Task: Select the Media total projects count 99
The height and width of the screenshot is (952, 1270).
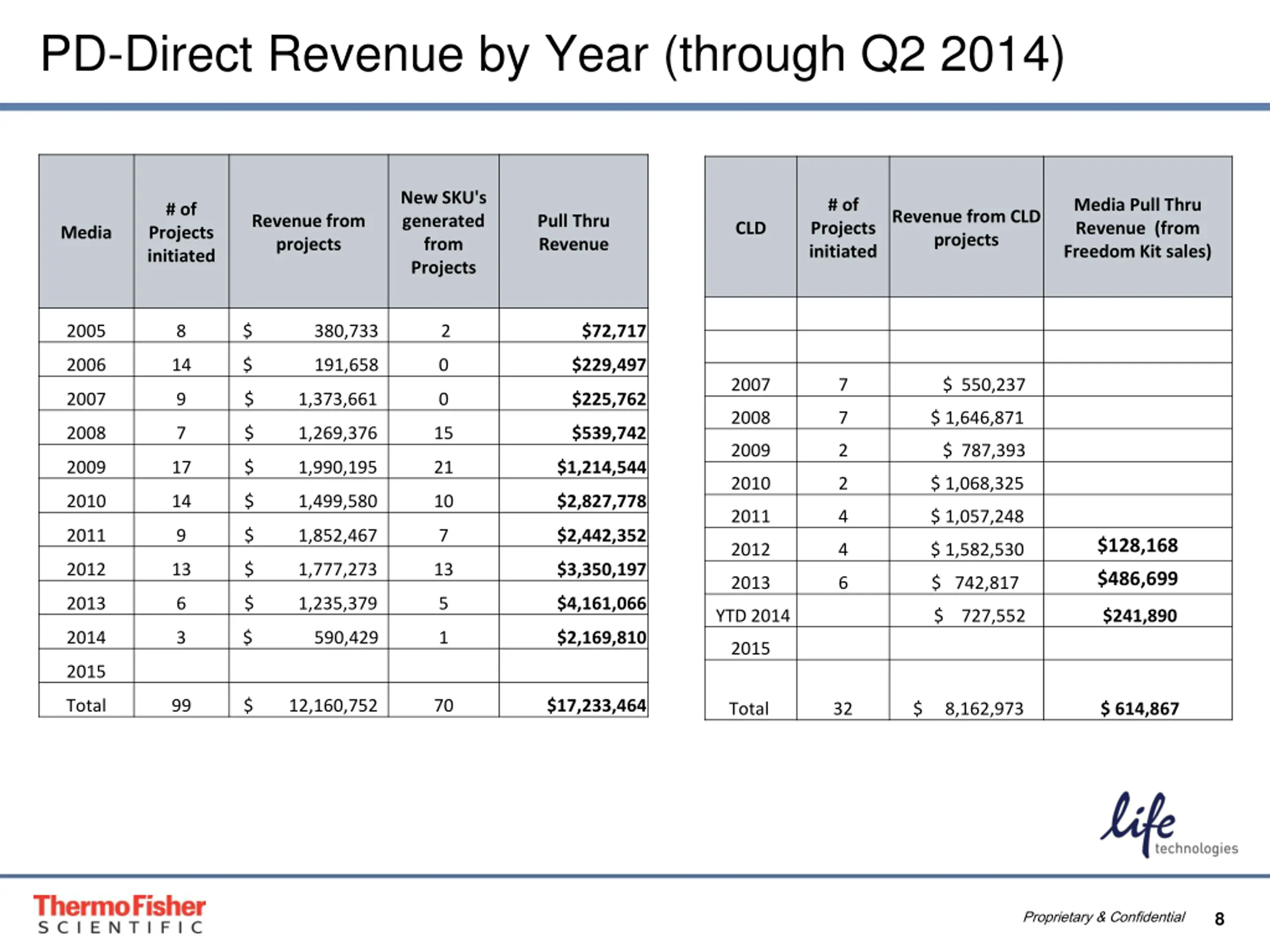Action: pyautogui.click(x=182, y=705)
